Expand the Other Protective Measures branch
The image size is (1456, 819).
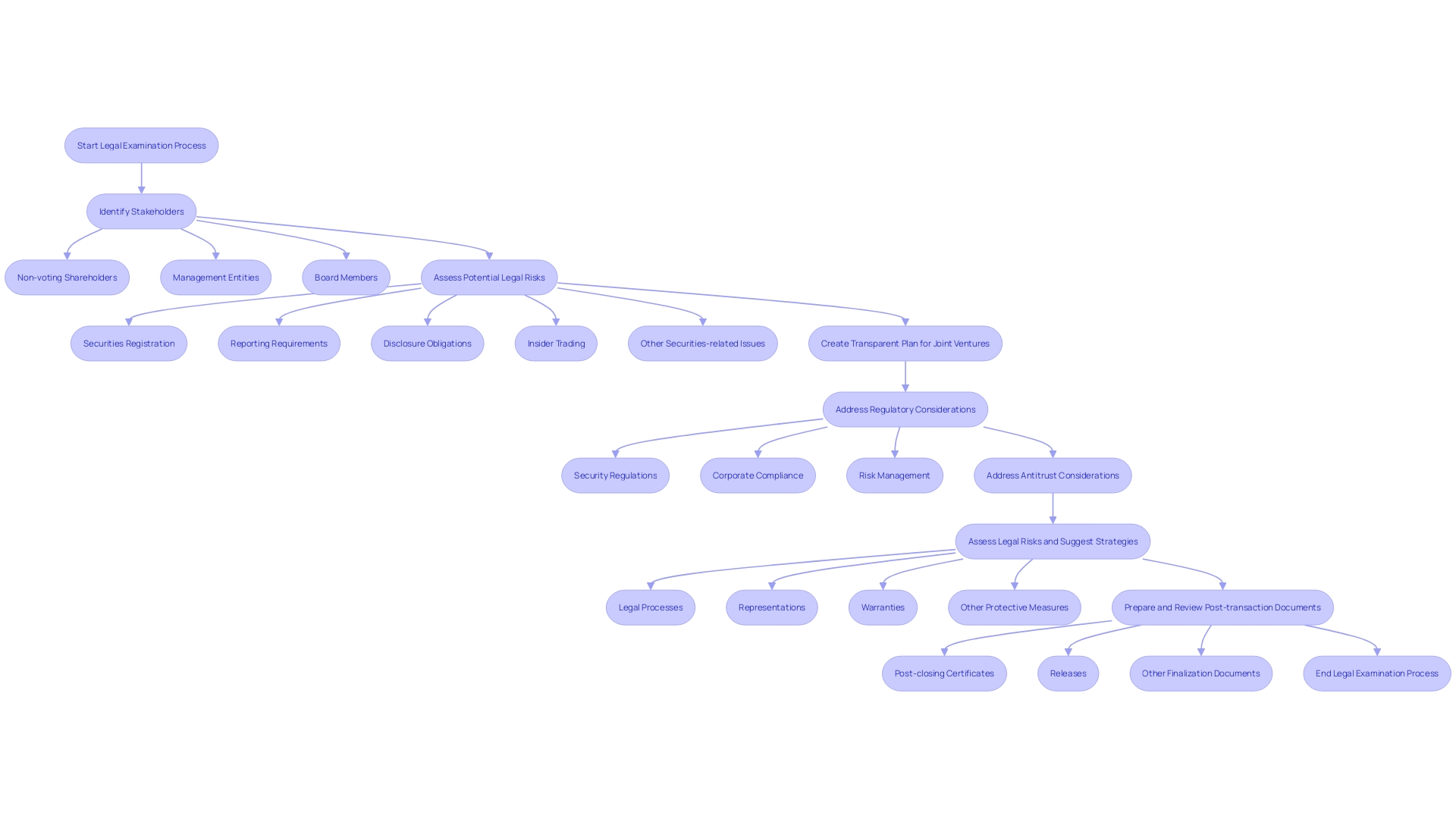click(x=1012, y=607)
